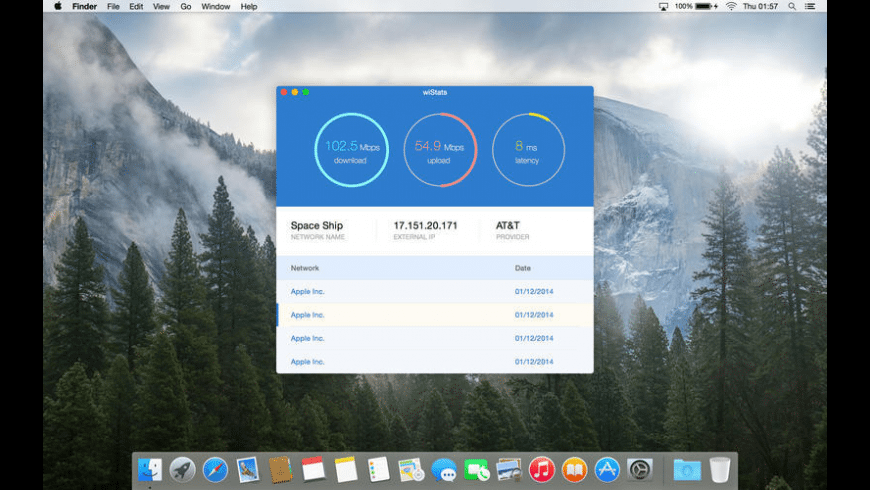870x490 pixels.
Task: Sort by the Date column header
Action: click(523, 268)
